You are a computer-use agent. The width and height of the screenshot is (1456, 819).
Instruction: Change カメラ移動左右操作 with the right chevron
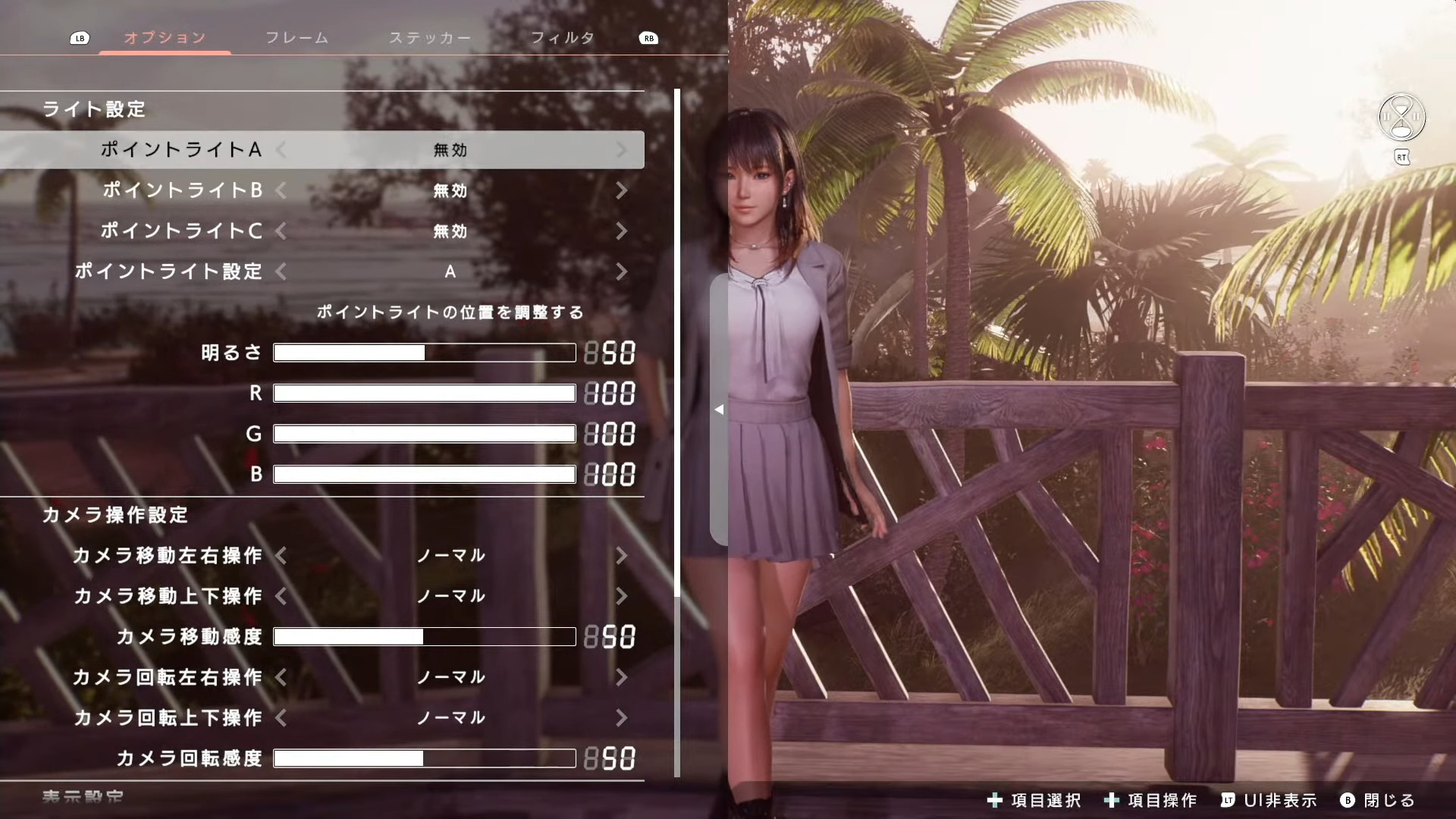coord(622,555)
